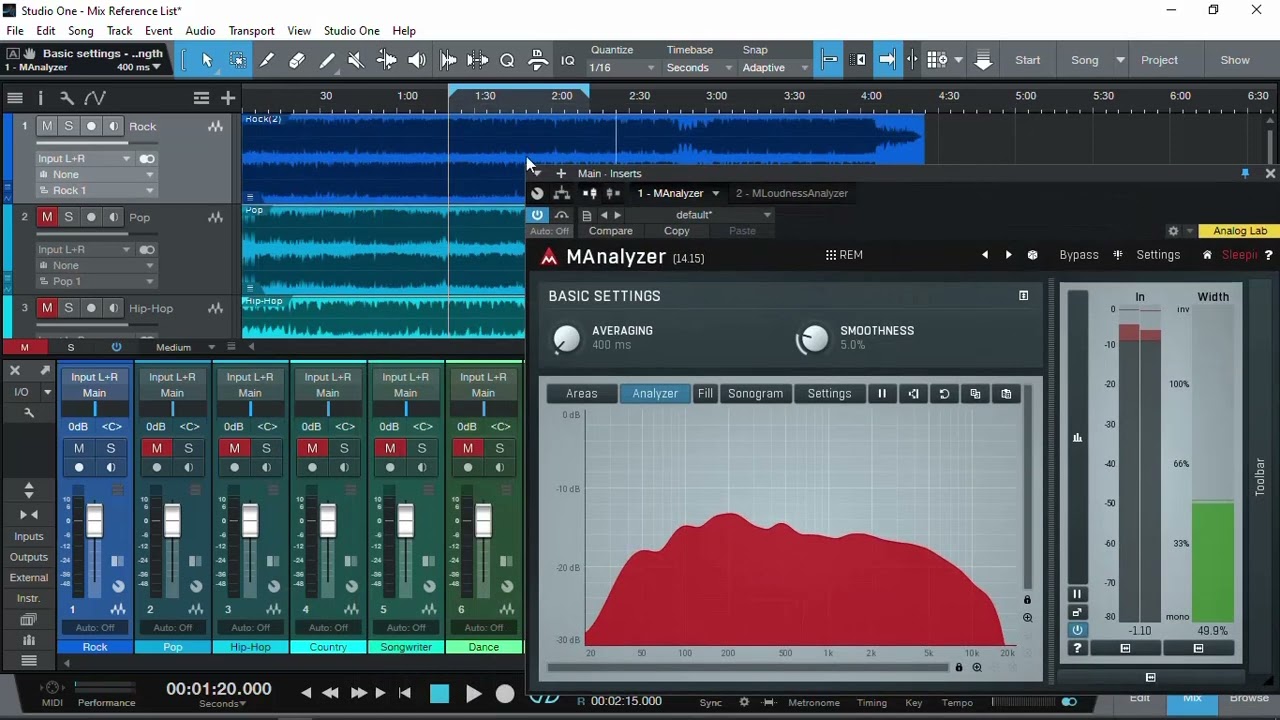Add insert with plus in Main Inserts
This screenshot has width=1280, height=720.
[561, 173]
